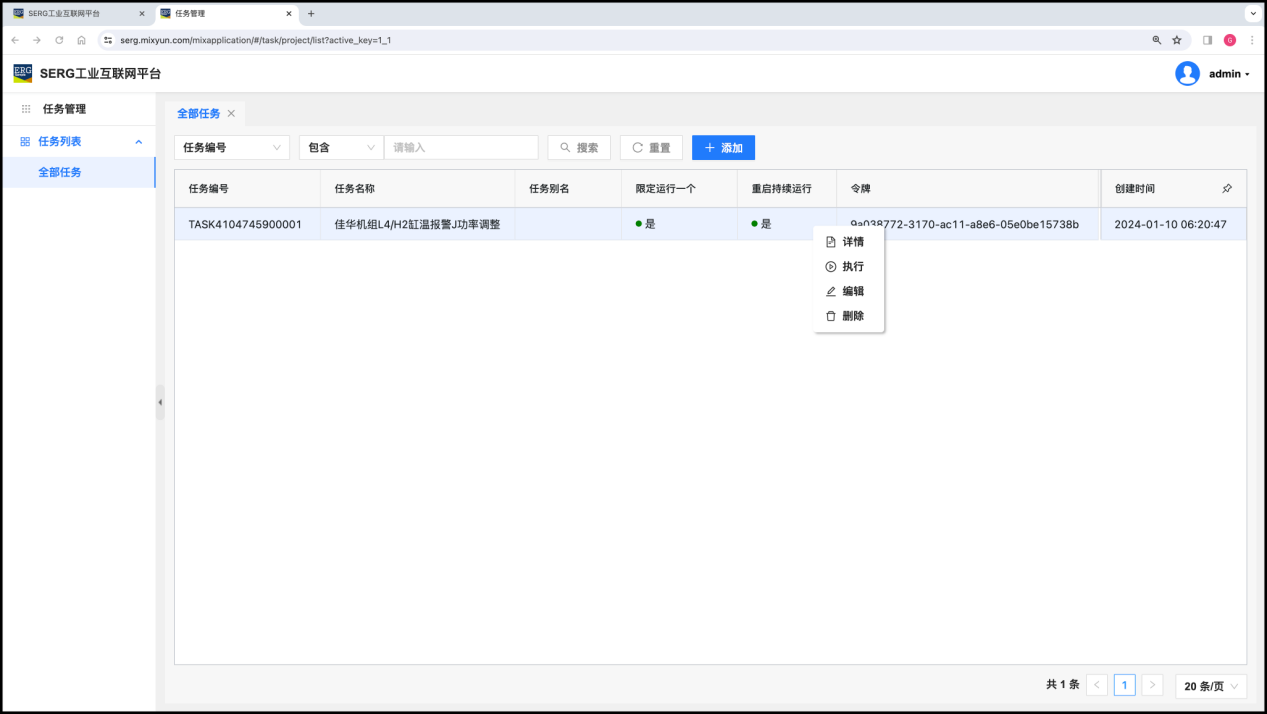Click the browser home icon
This screenshot has height=714, width=1267.
coord(81,40)
